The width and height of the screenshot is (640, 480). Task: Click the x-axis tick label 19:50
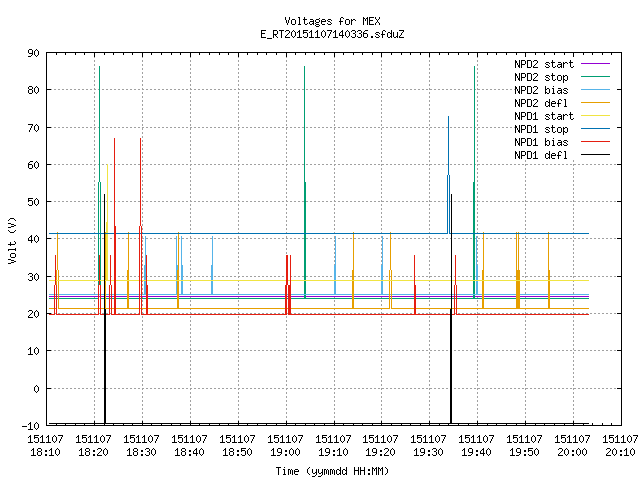click(x=524, y=452)
